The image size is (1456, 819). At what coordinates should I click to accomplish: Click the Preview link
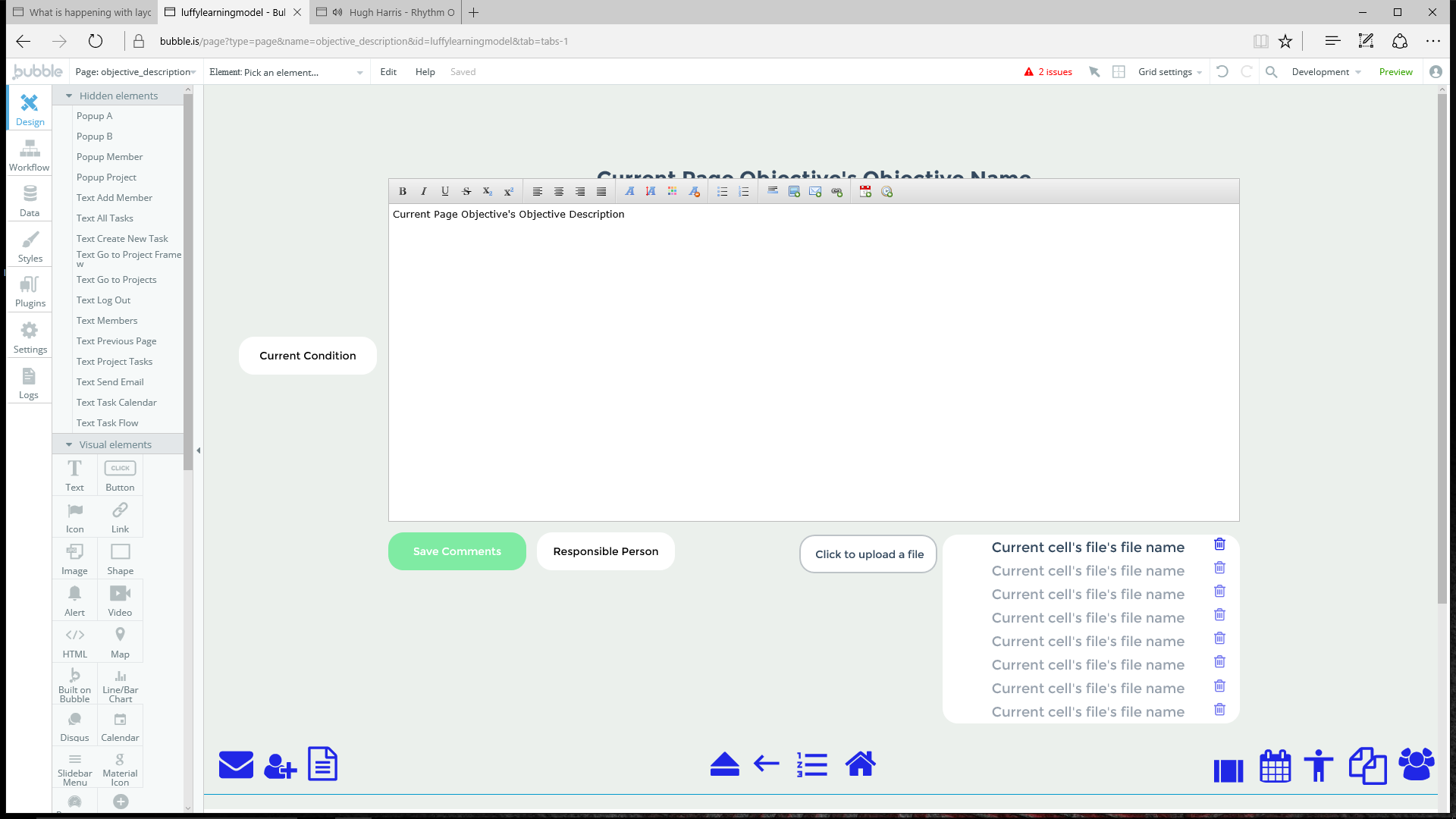[x=1395, y=72]
